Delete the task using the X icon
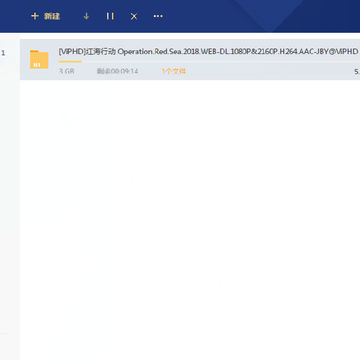 click(134, 16)
